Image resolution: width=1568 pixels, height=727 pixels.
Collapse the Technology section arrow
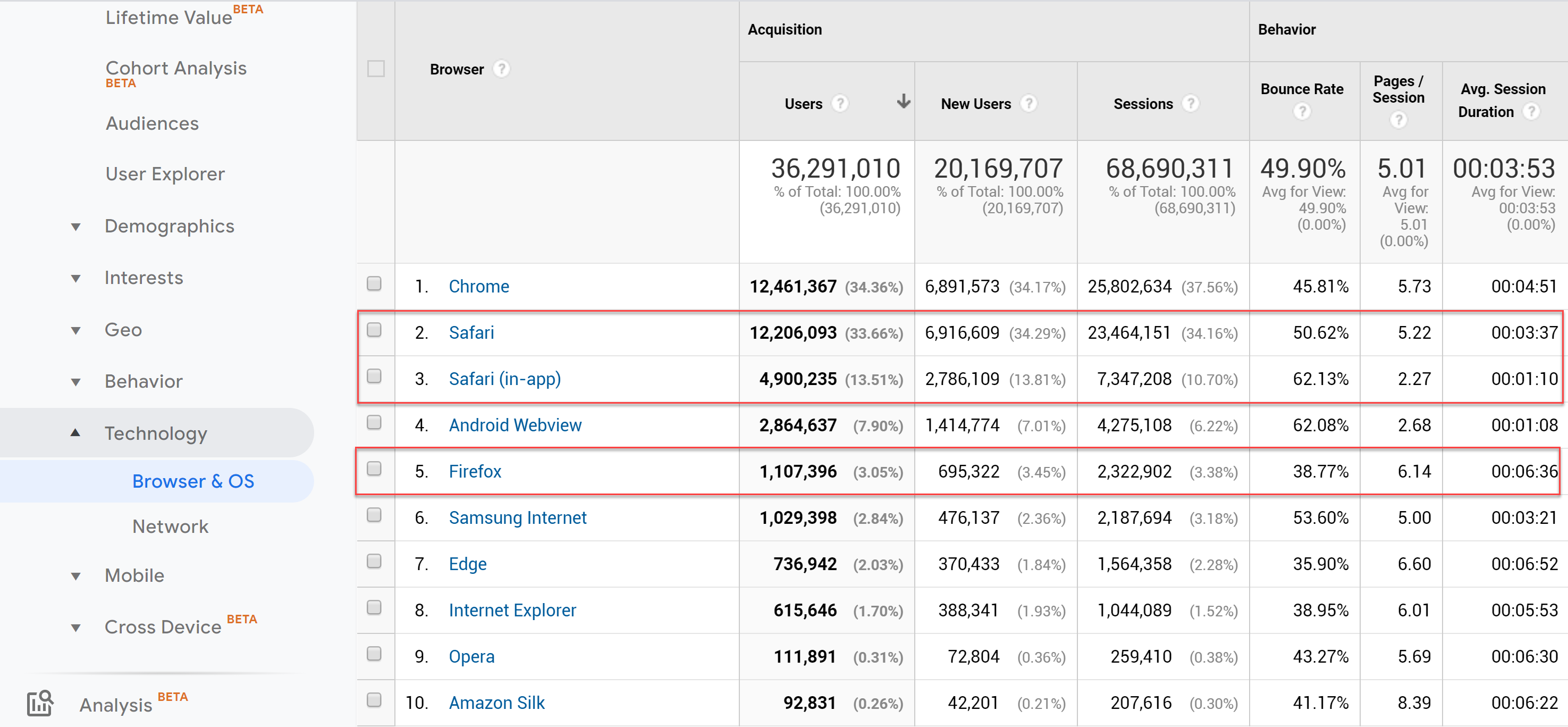coord(75,433)
